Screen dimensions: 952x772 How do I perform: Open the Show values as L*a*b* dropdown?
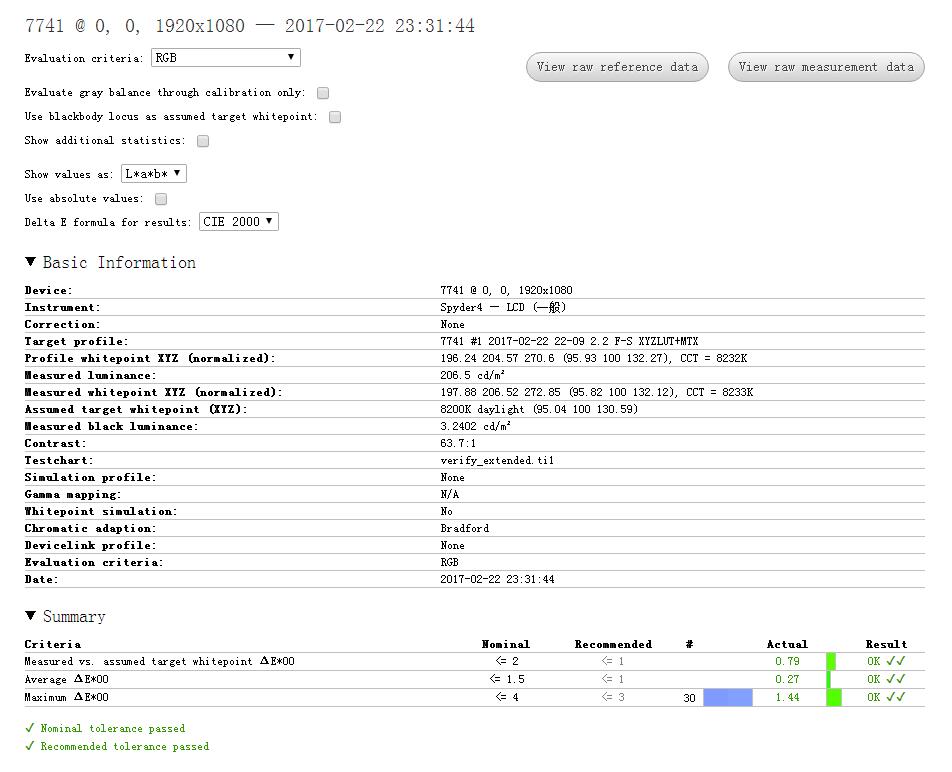[154, 174]
